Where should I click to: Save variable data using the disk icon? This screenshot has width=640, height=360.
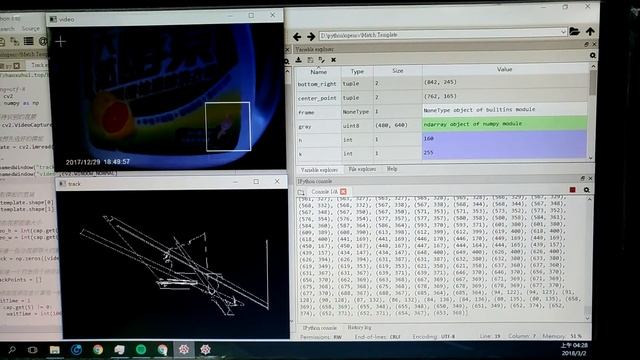coord(310,60)
